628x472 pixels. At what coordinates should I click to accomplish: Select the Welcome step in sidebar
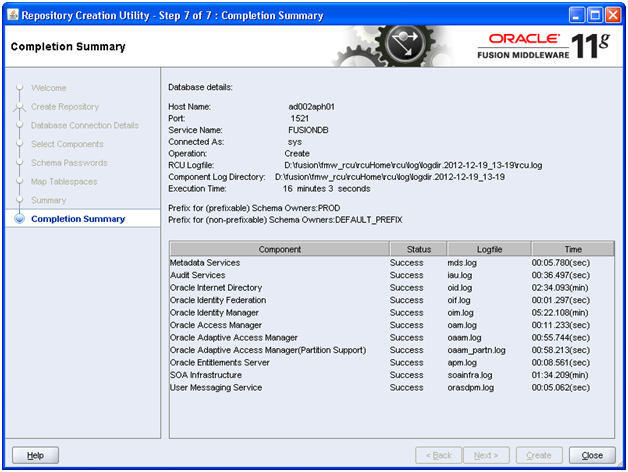point(48,88)
